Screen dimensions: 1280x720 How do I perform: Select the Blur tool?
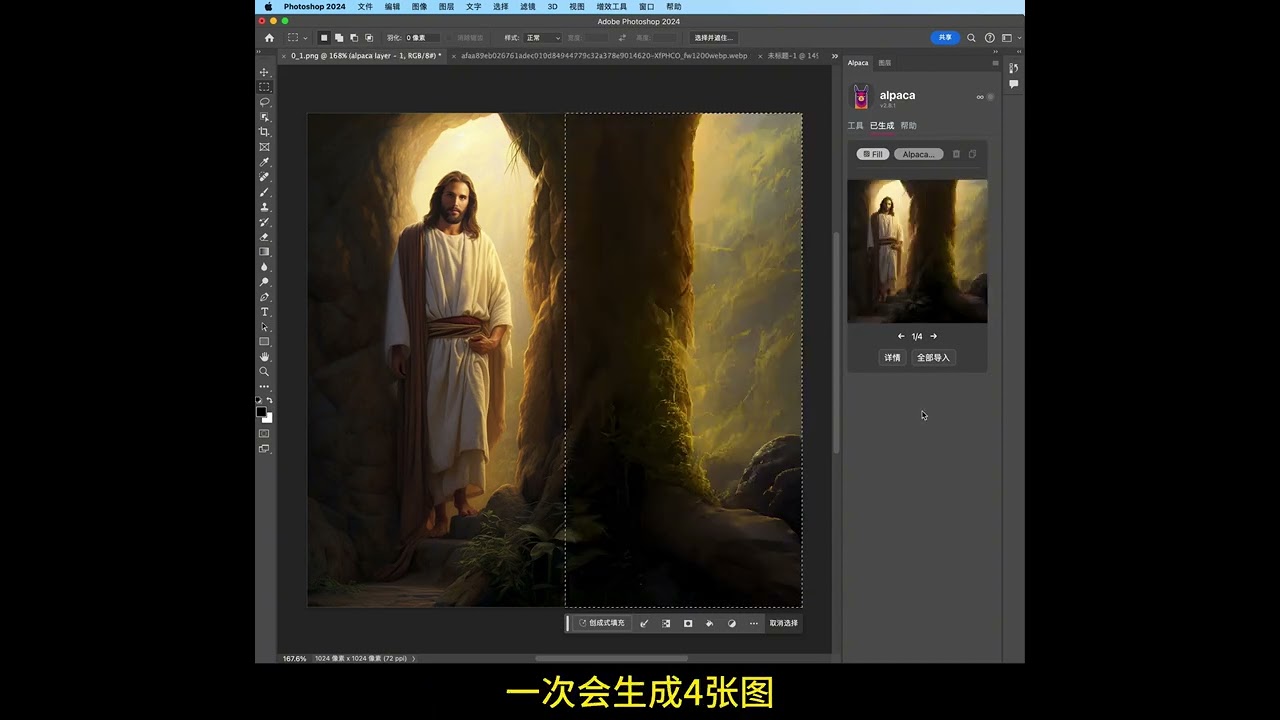point(264,267)
